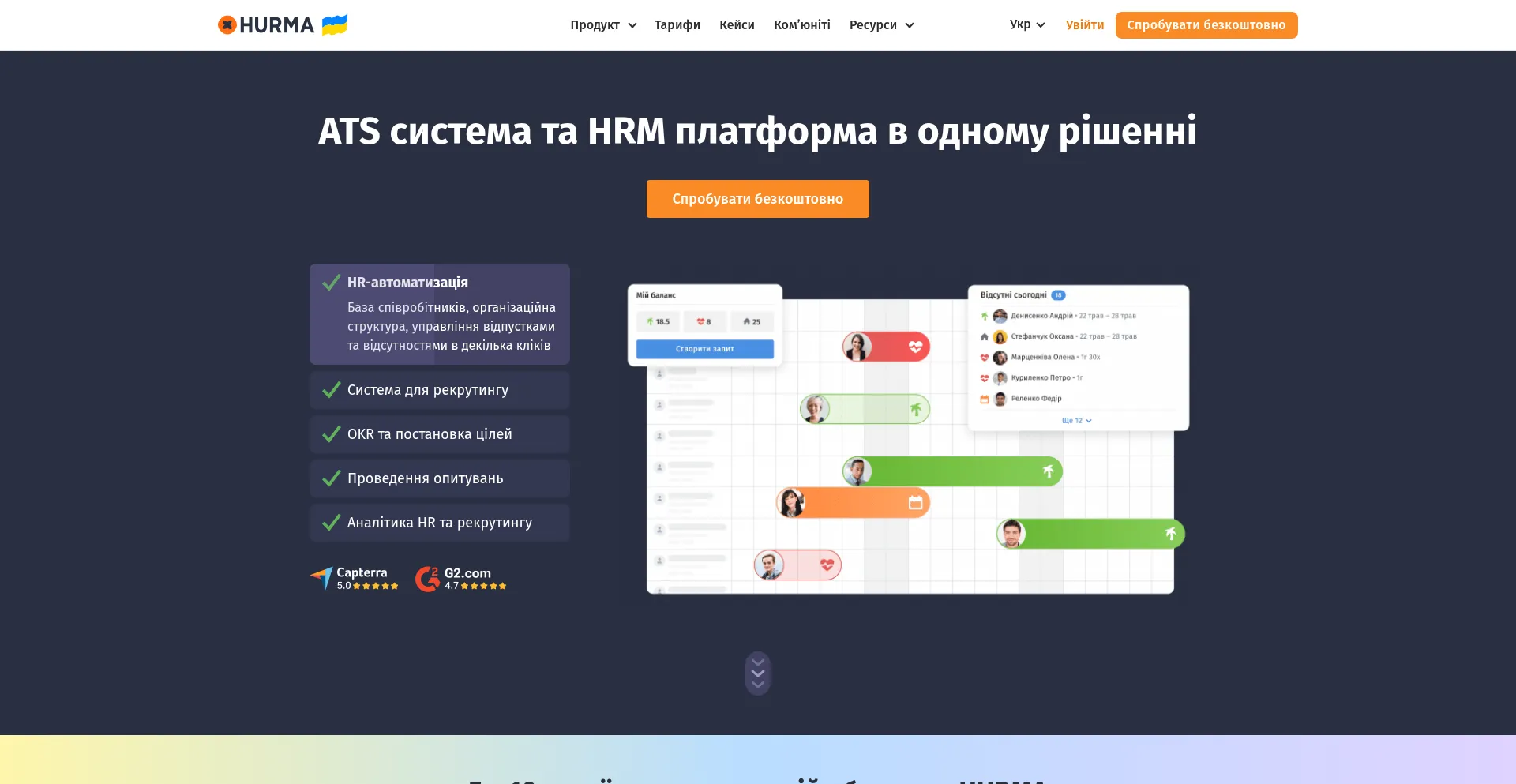Select the Система для рекрутингу checkmark item
This screenshot has width=1516, height=784.
point(439,390)
